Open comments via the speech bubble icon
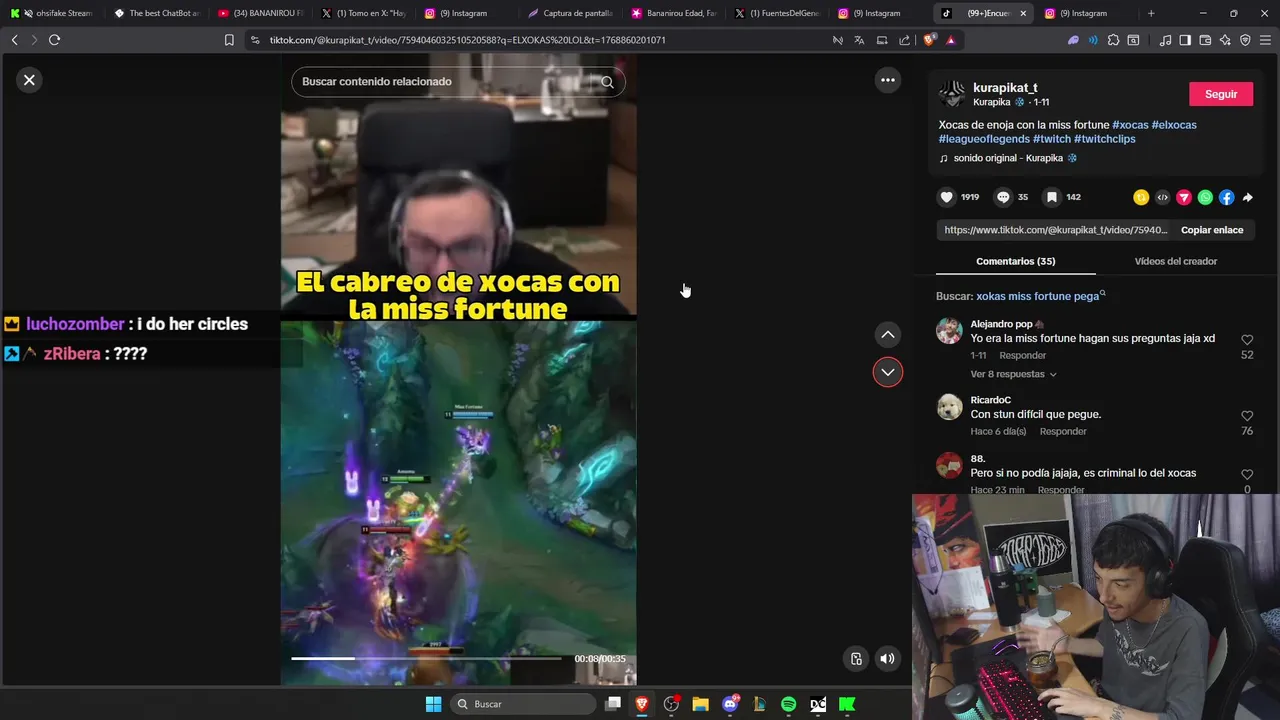The height and width of the screenshot is (720, 1280). click(x=1003, y=197)
